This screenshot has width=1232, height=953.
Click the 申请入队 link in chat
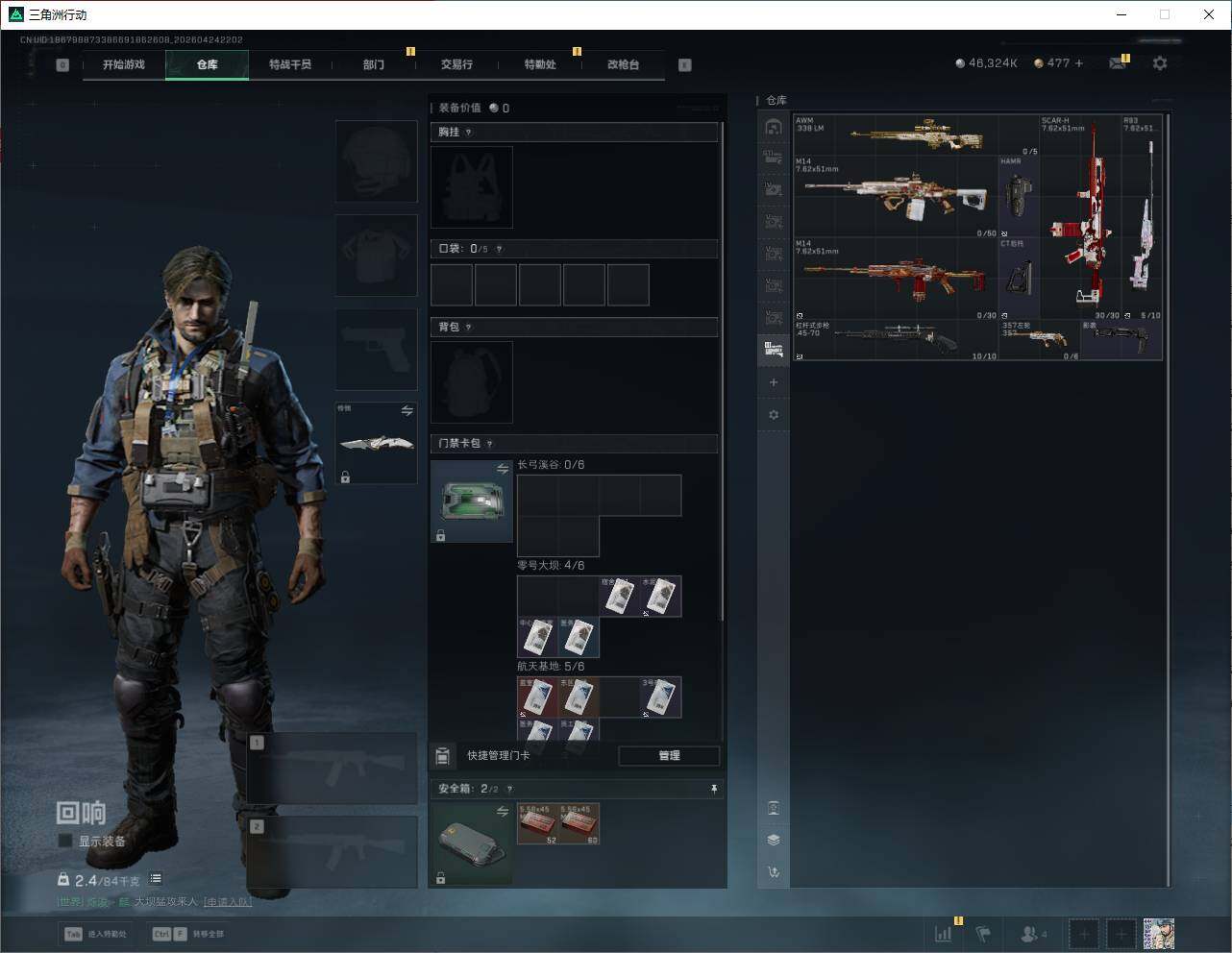[228, 902]
